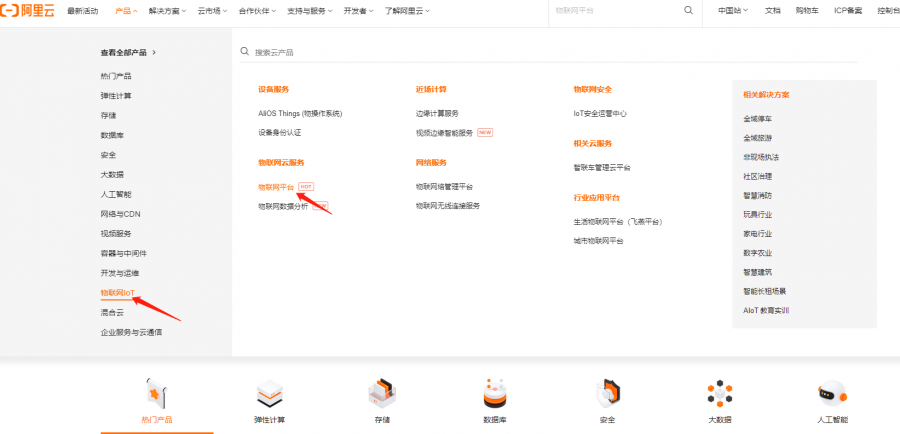Open the IoT安全运营中心 link
Image resolution: width=900 pixels, height=434 pixels.
pyautogui.click(x=600, y=114)
